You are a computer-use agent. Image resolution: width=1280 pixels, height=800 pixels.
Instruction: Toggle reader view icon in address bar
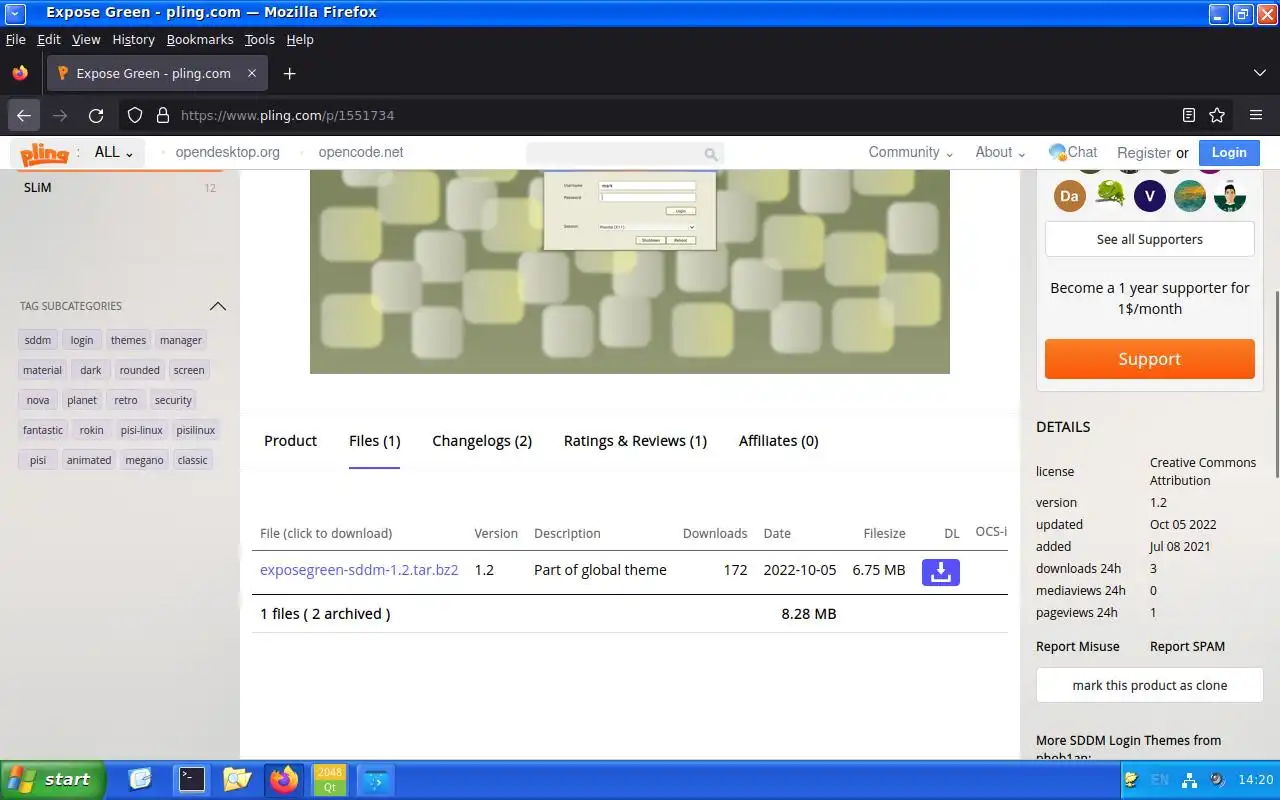pyautogui.click(x=1188, y=115)
